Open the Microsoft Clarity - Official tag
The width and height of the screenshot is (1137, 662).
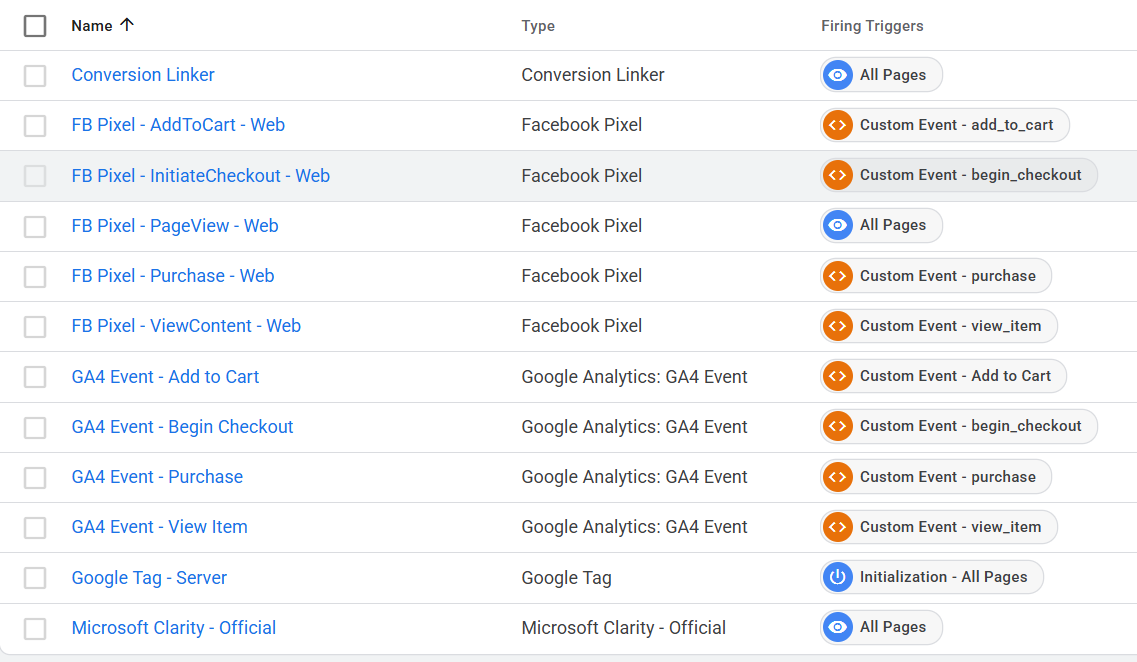pos(173,628)
